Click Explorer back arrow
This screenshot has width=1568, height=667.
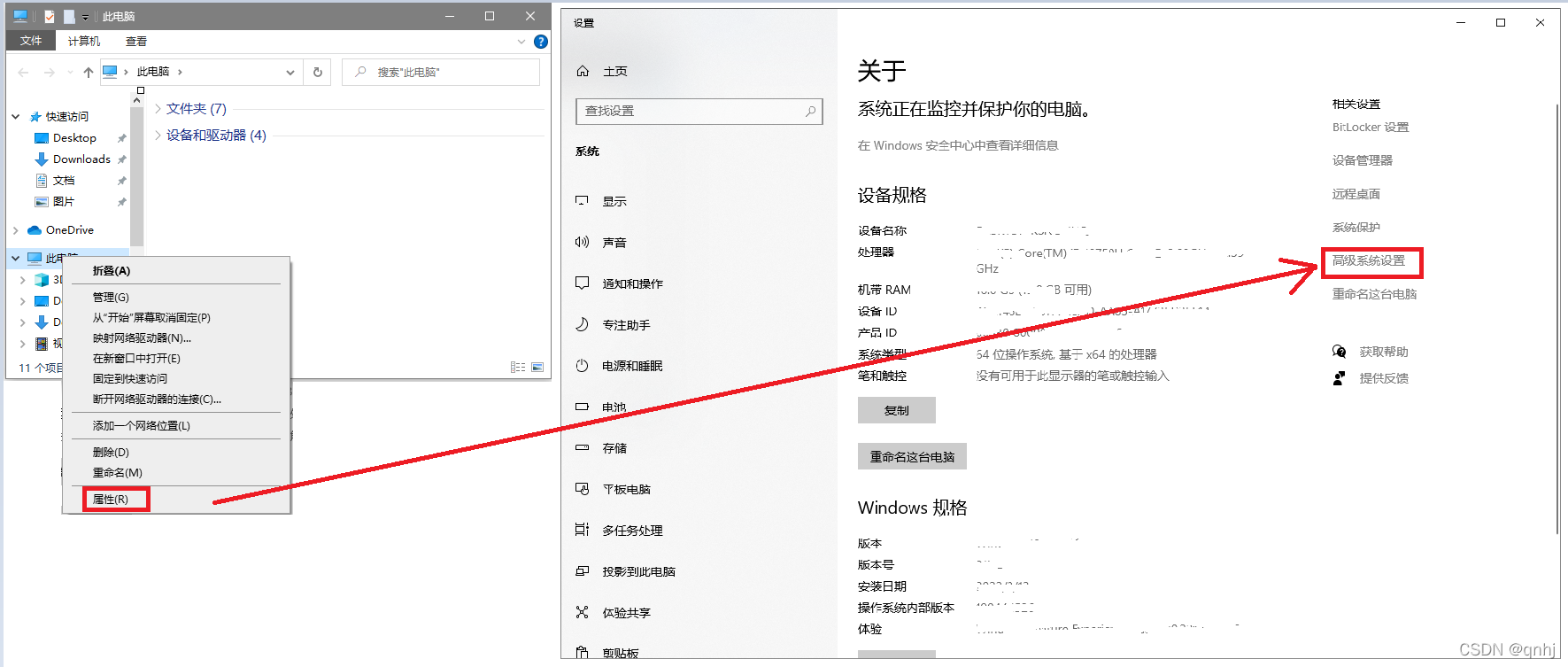pyautogui.click(x=23, y=73)
